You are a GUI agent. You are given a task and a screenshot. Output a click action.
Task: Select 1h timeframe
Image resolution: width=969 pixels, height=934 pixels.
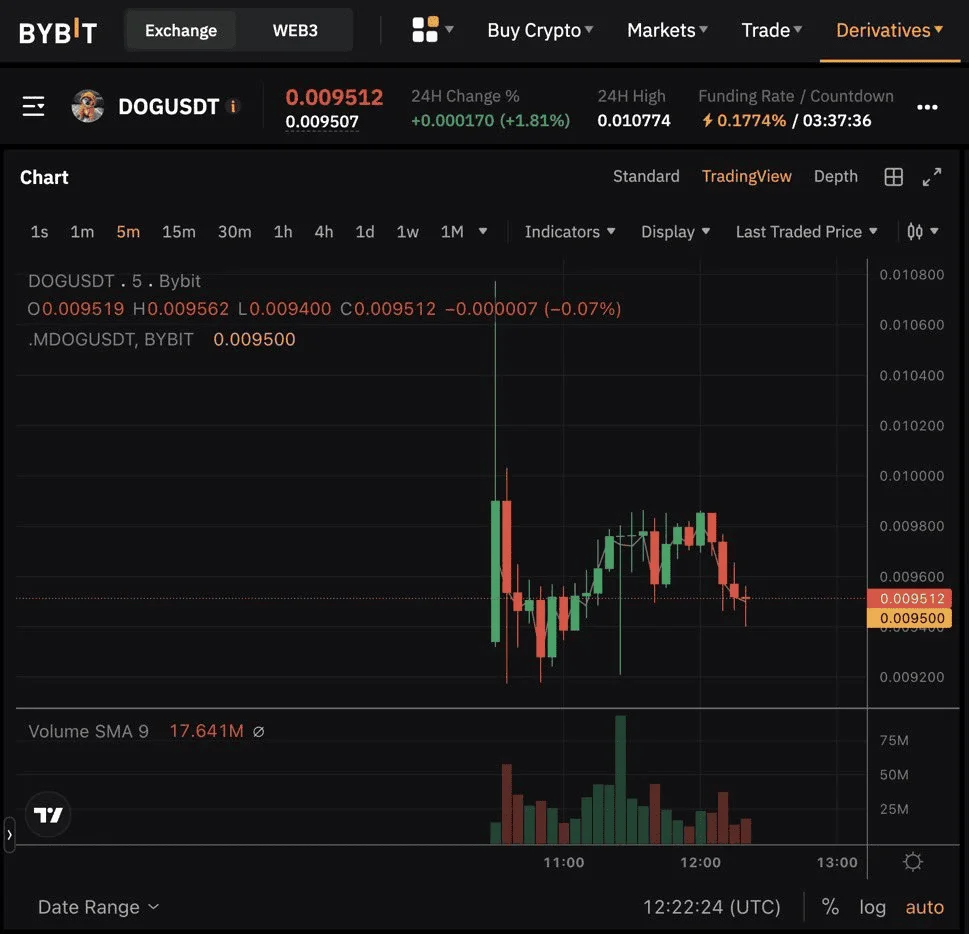283,232
